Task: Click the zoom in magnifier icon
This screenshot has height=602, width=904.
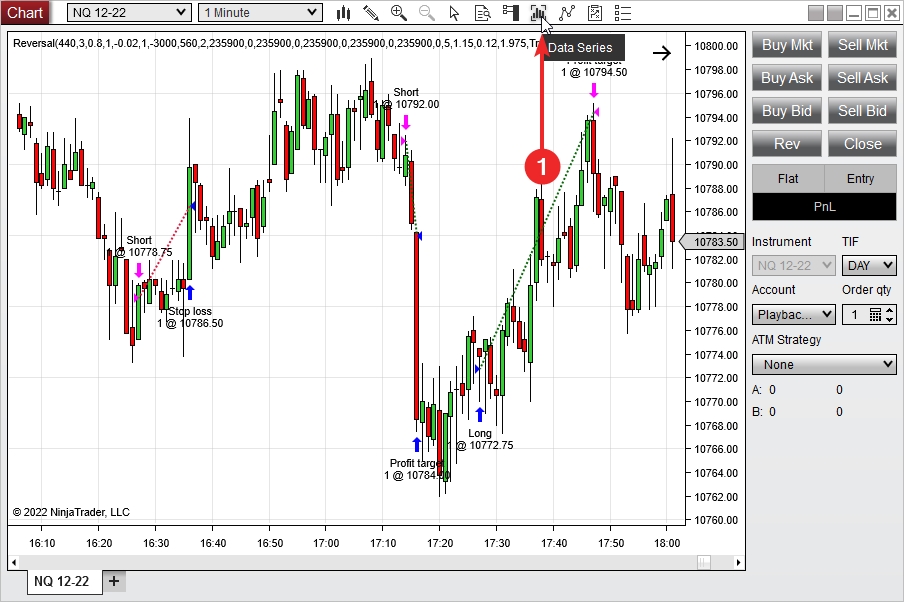Action: click(399, 13)
